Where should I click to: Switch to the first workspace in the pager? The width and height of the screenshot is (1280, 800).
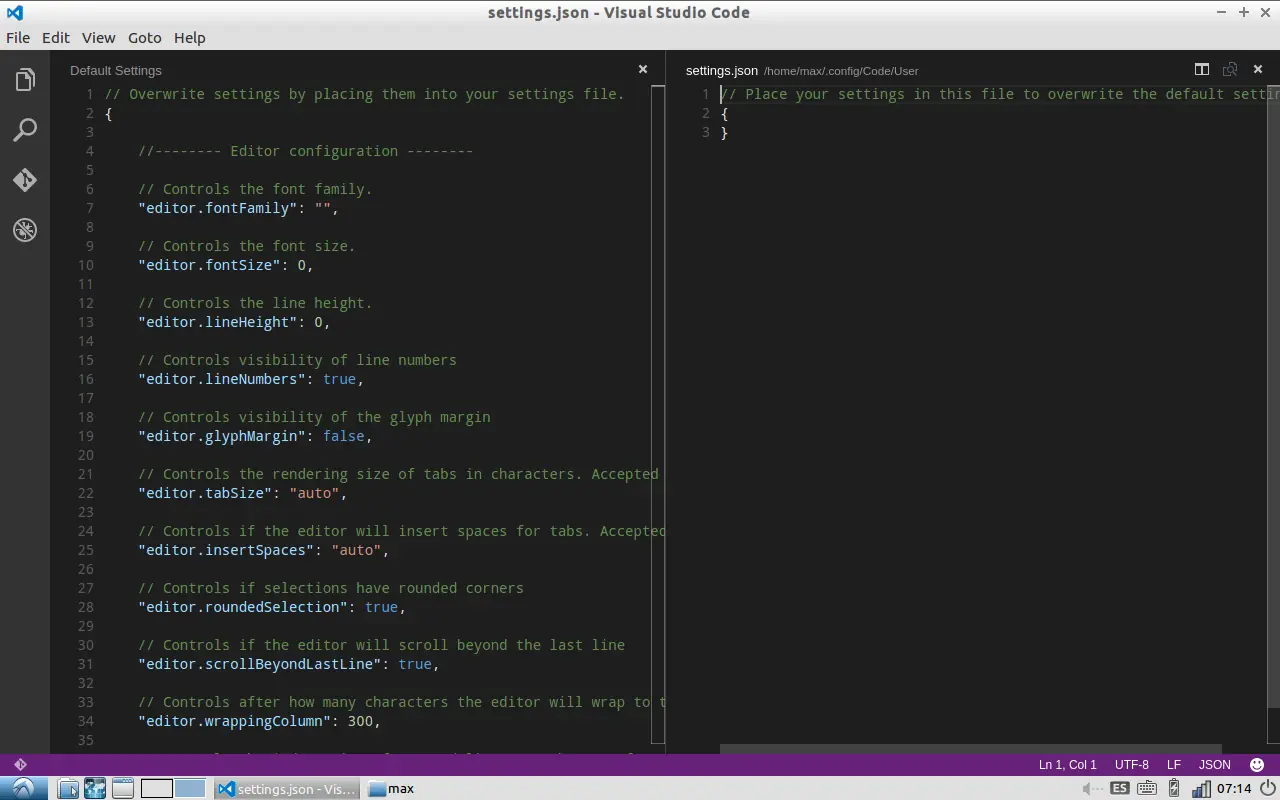click(157, 788)
